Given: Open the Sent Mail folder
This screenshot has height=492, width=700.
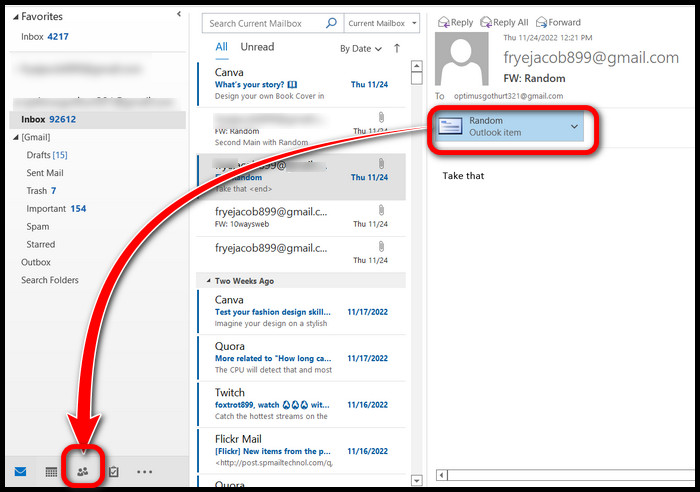Looking at the screenshot, I should pos(45,173).
